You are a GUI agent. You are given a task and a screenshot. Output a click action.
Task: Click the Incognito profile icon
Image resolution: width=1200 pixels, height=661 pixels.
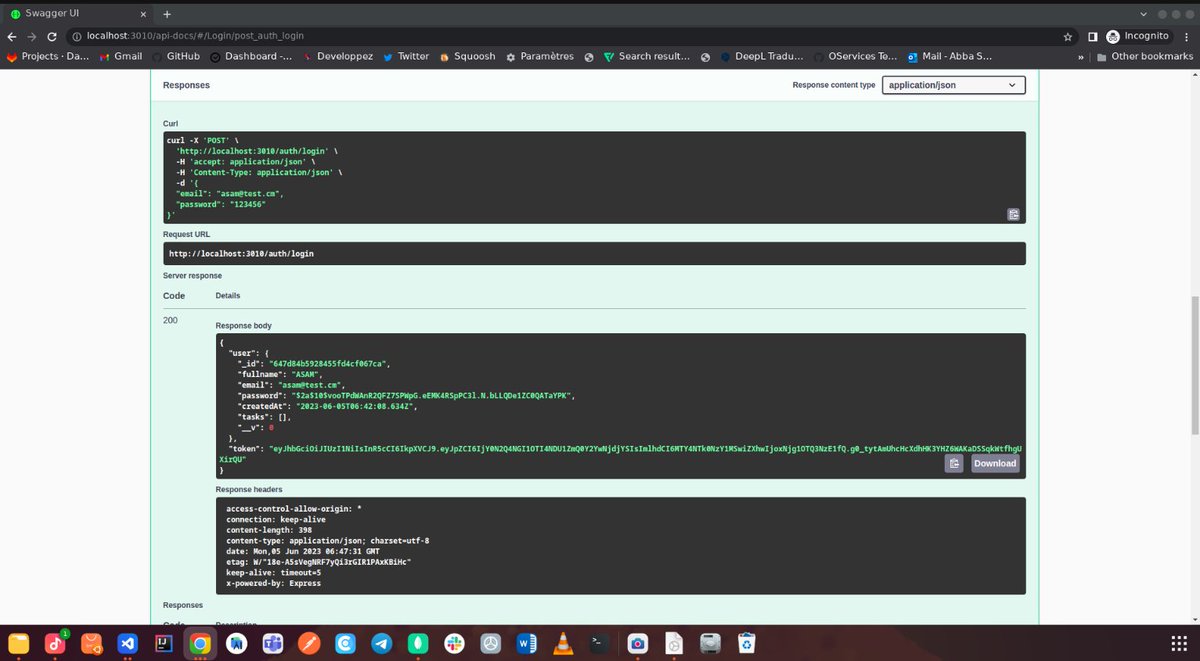[1113, 35]
